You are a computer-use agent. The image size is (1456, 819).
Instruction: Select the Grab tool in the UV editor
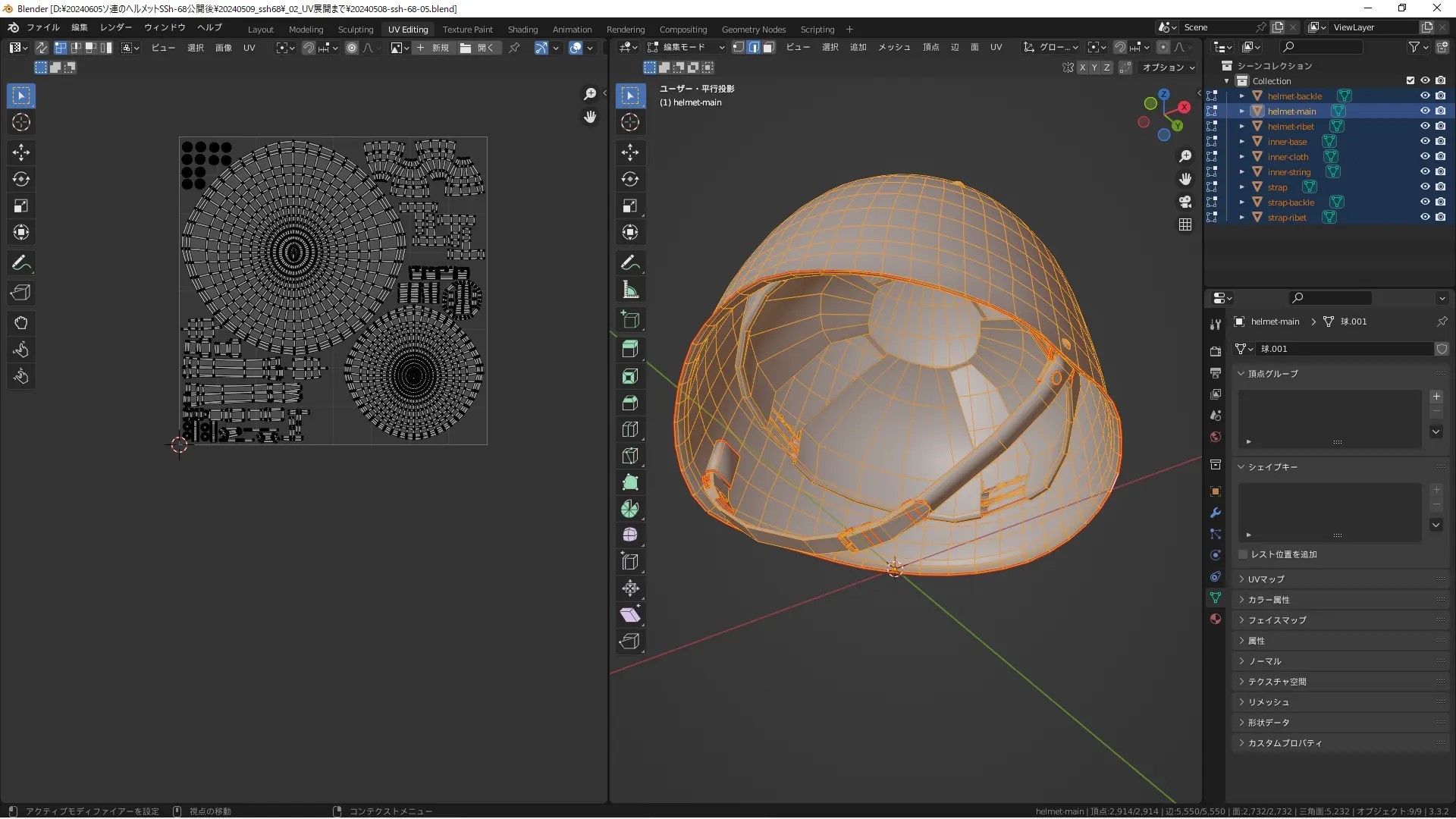pyautogui.click(x=21, y=323)
